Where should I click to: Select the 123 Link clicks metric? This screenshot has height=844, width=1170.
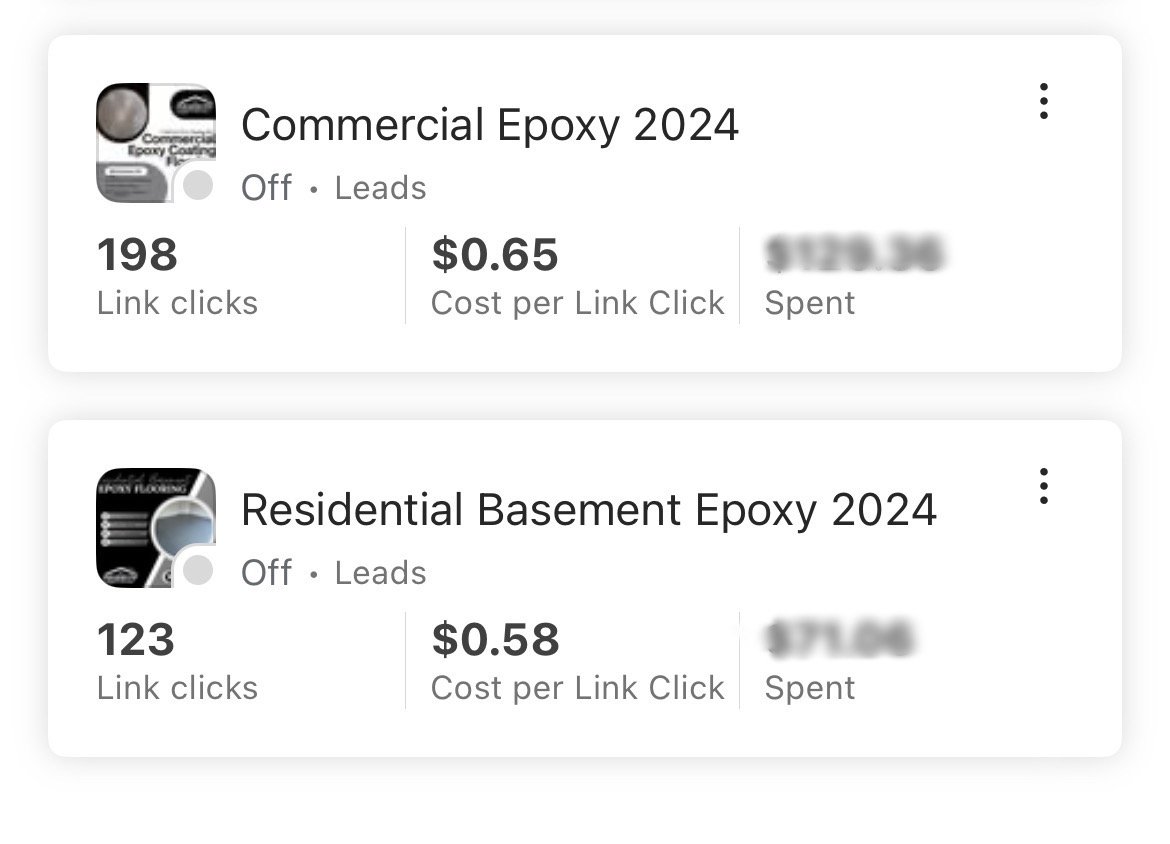[x=177, y=660]
